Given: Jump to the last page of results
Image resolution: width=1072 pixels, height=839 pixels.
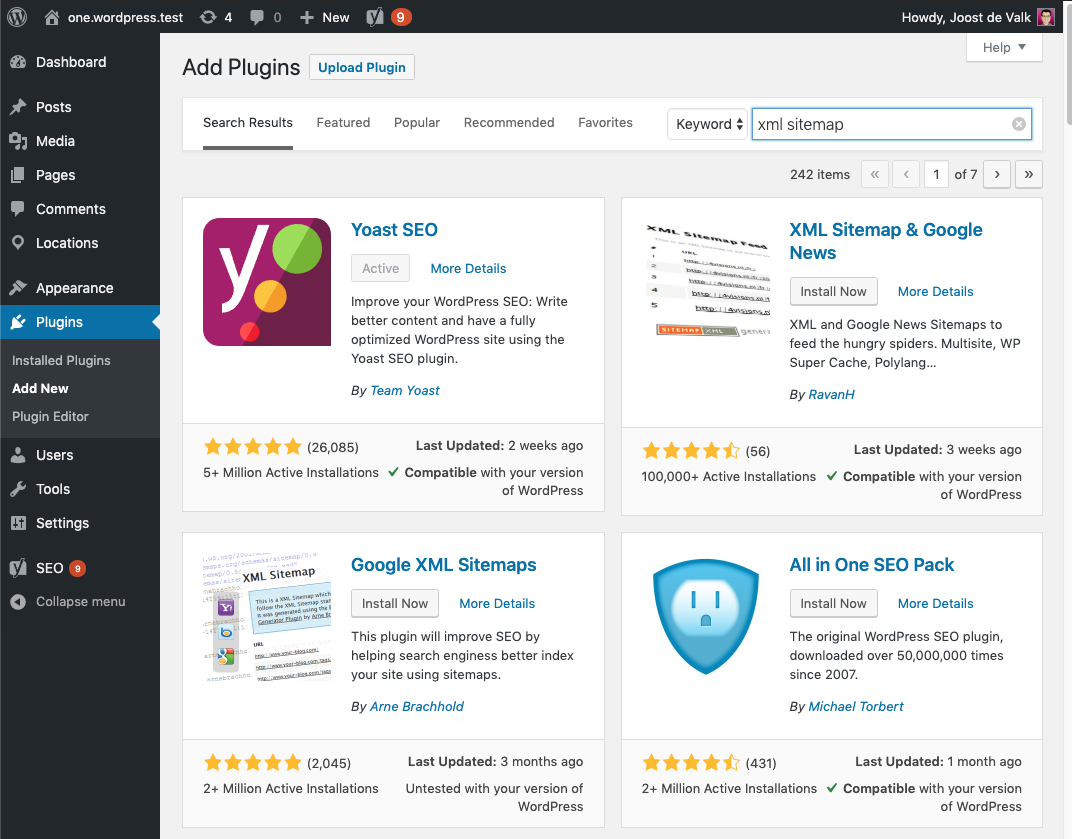Looking at the screenshot, I should (1028, 174).
